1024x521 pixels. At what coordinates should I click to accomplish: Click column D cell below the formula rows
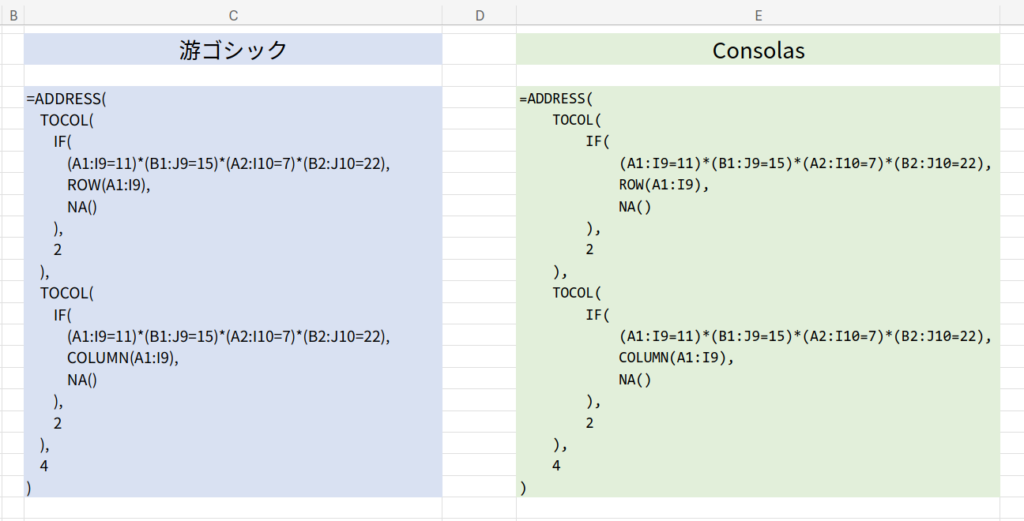point(479,509)
